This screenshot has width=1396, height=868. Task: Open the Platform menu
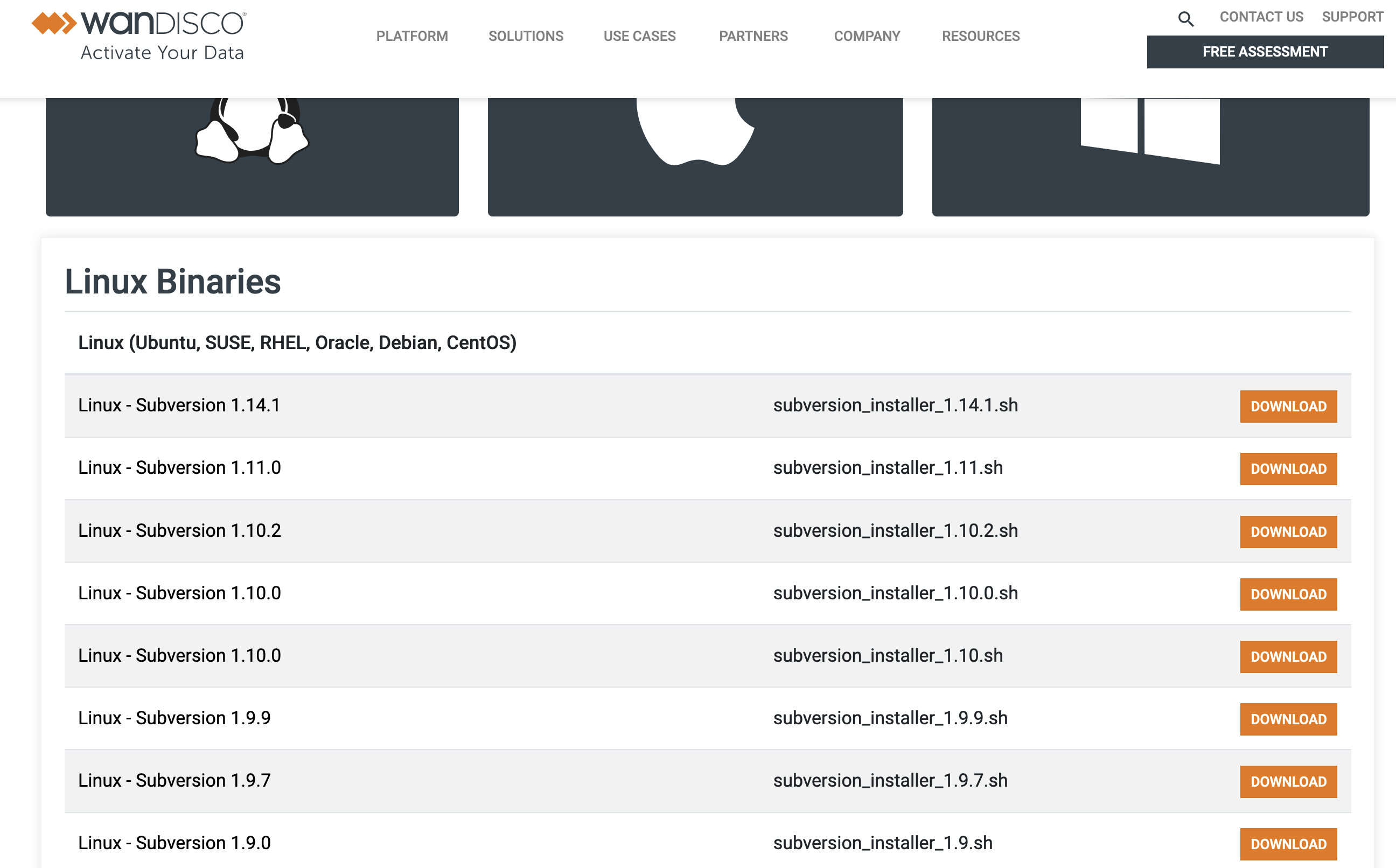pos(411,36)
